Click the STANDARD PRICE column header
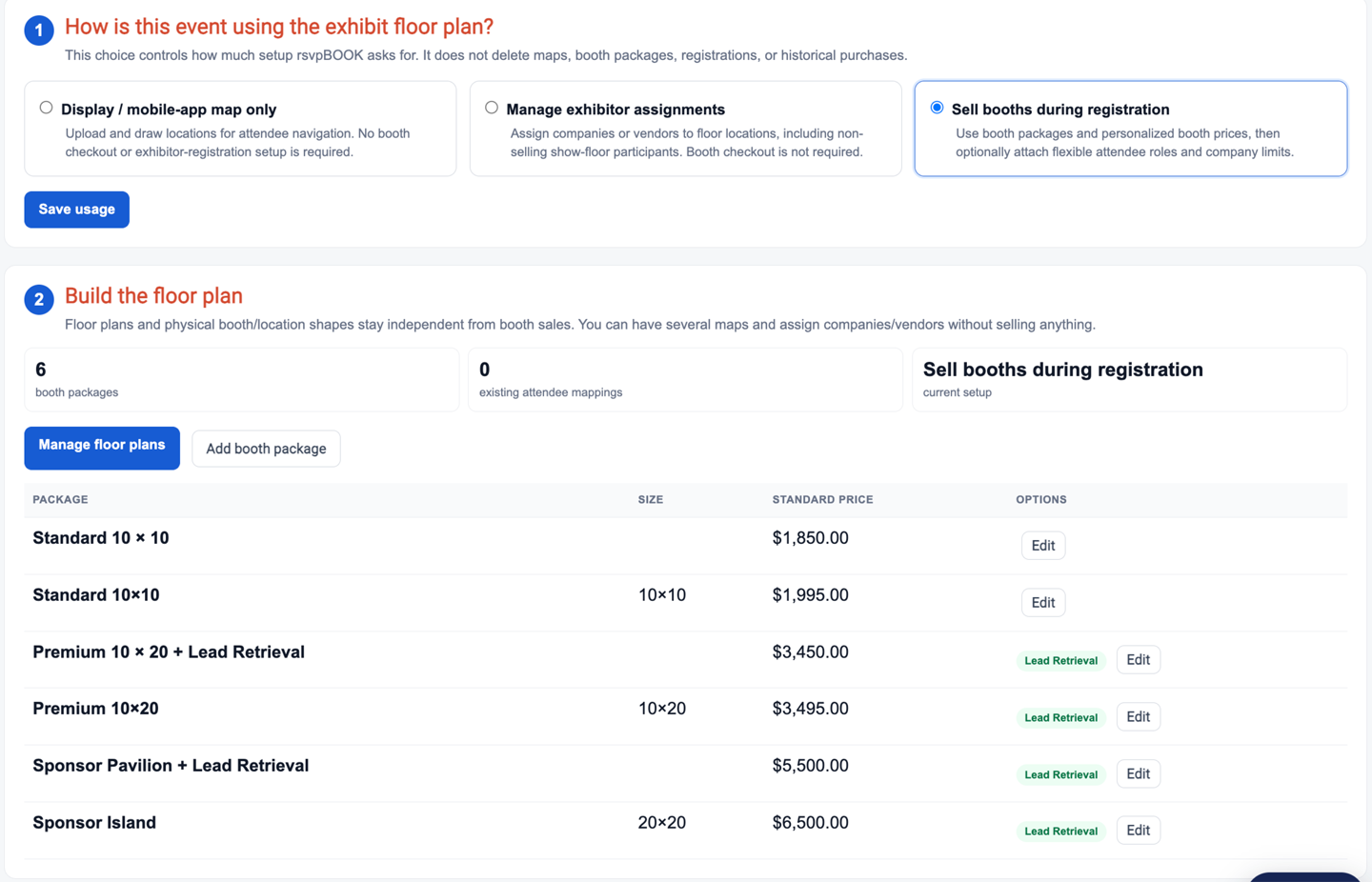Viewport: 1372px width, 882px height. [x=822, y=499]
